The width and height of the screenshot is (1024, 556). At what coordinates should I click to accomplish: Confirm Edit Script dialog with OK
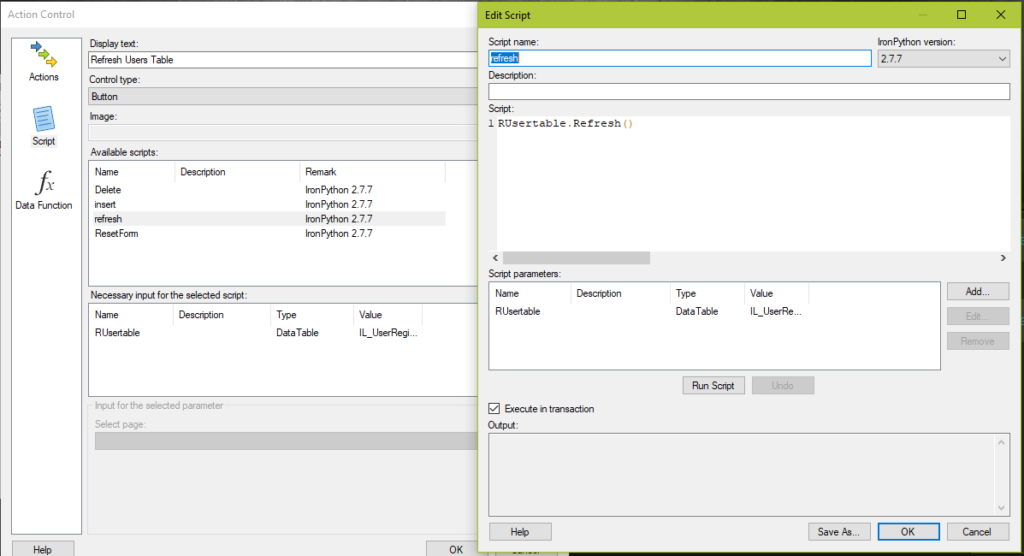pyautogui.click(x=906, y=532)
